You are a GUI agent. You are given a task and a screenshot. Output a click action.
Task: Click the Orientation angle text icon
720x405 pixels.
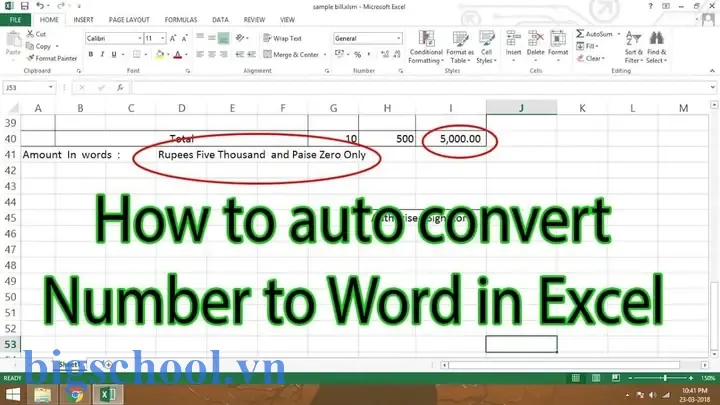point(240,38)
